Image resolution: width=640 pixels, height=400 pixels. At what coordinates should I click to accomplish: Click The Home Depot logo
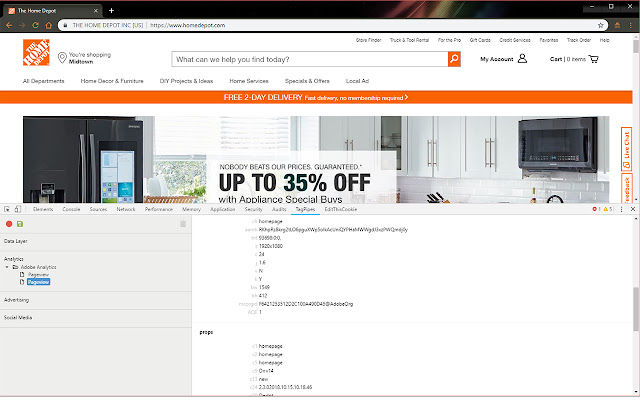click(x=36, y=52)
